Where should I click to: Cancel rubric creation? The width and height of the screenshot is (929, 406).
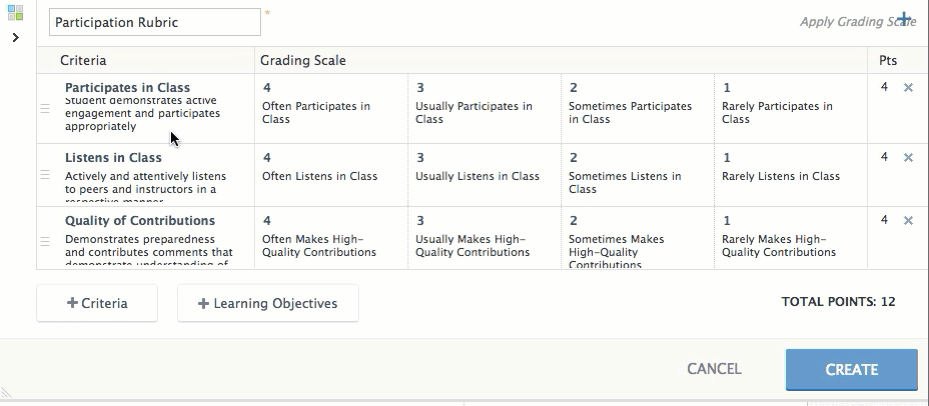point(714,369)
